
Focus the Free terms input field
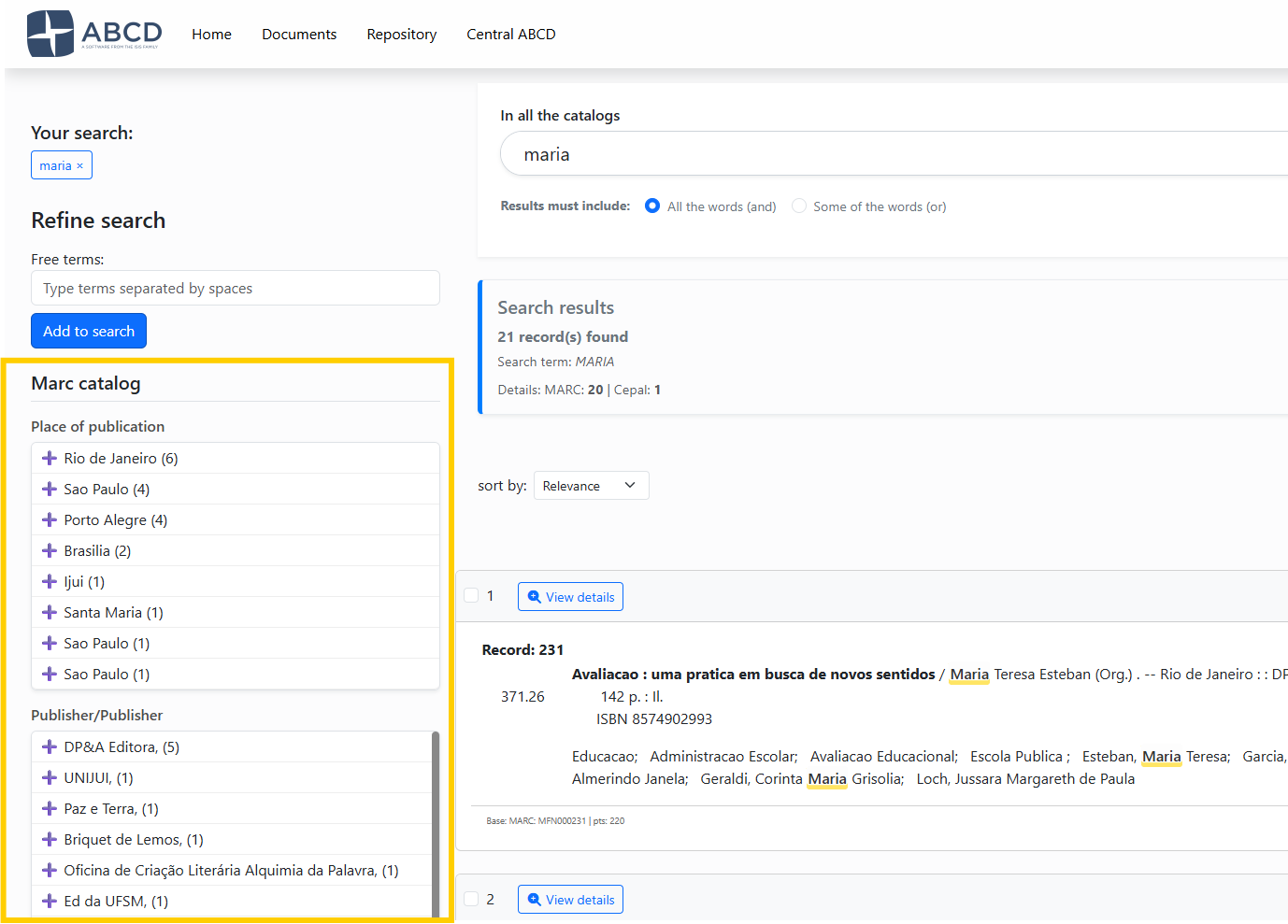[236, 288]
